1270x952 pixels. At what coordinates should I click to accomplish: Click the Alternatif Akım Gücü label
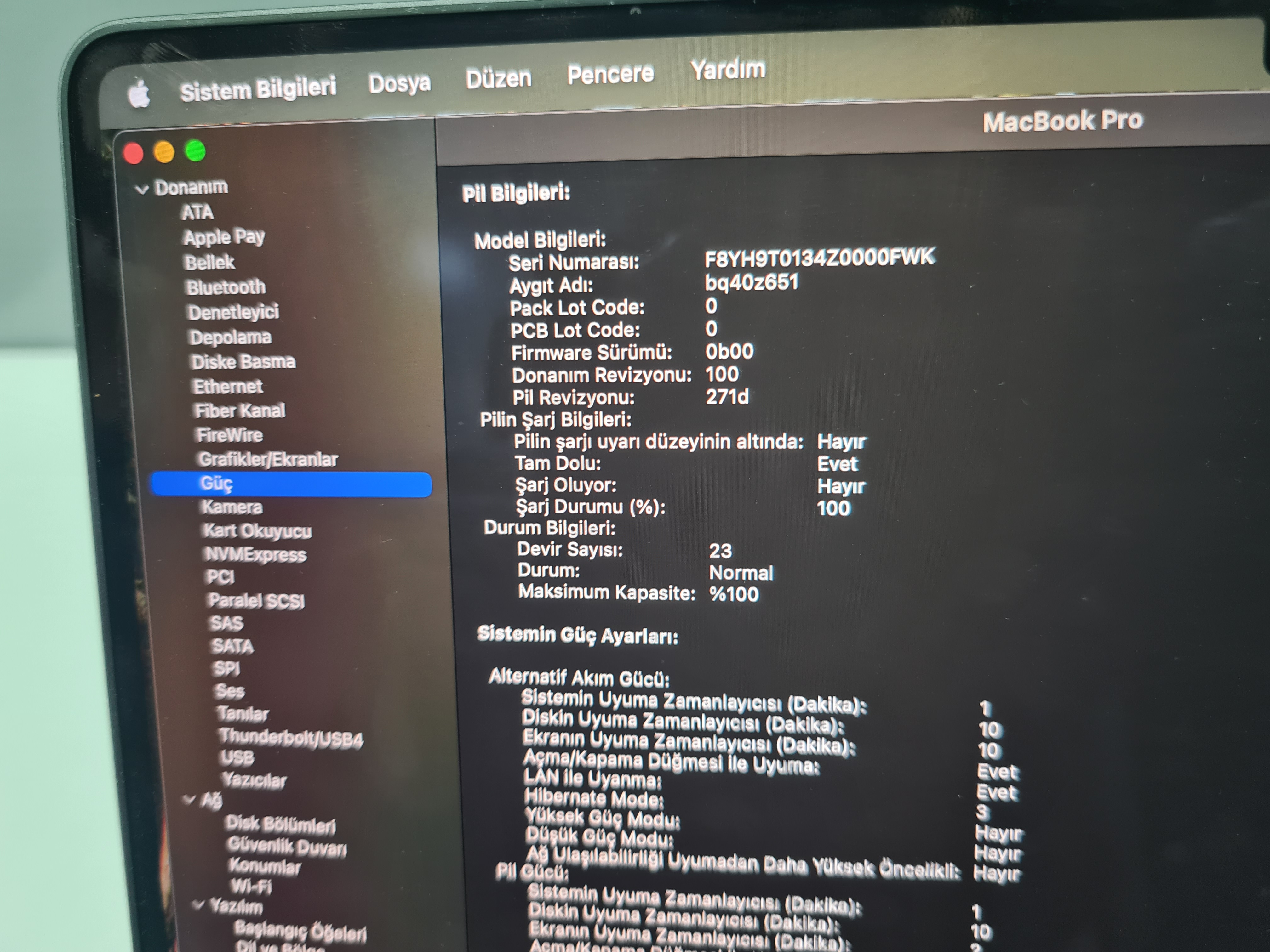point(579,678)
